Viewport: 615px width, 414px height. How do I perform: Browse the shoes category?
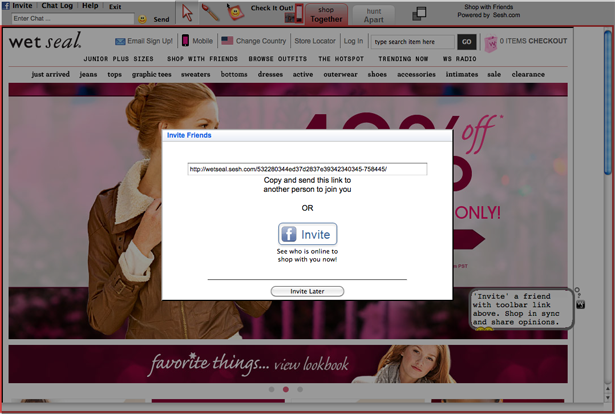[377, 74]
